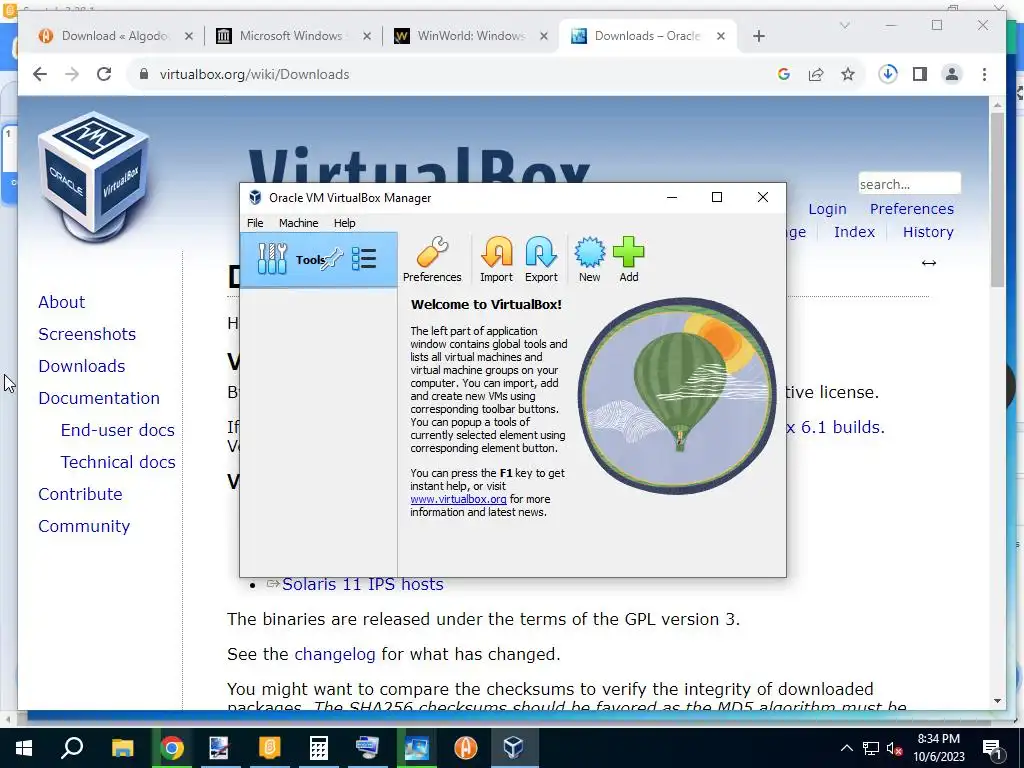Open the Documentation sidebar link
The image size is (1024, 768).
tap(99, 398)
